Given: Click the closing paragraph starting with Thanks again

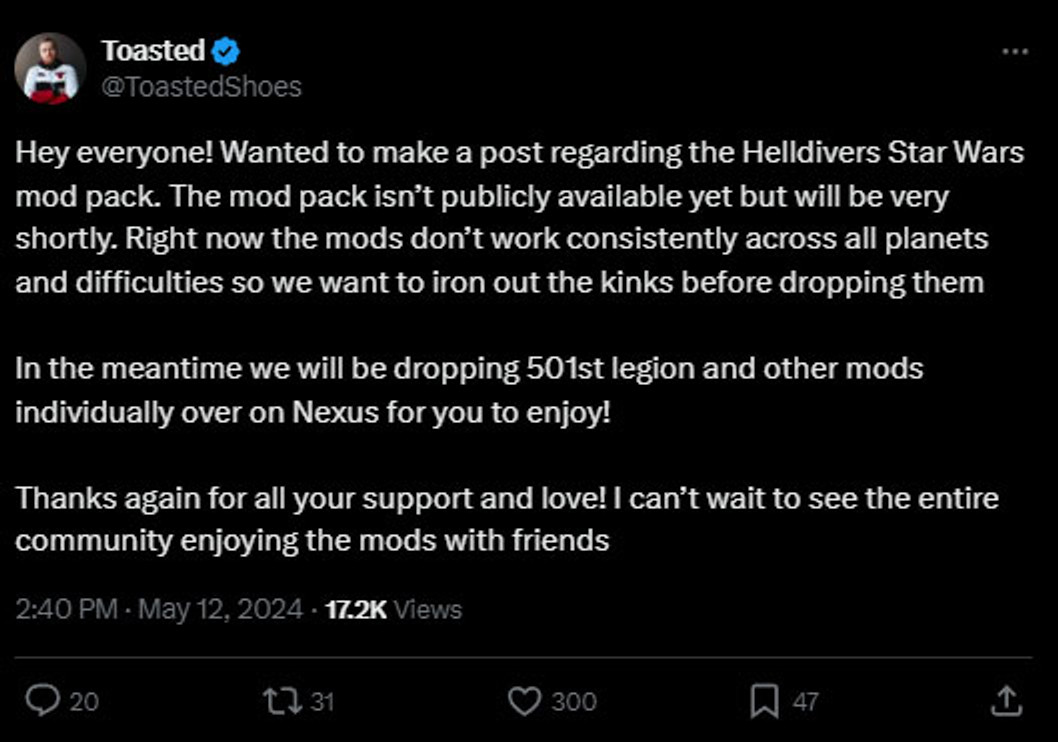Looking at the screenshot, I should (x=507, y=519).
